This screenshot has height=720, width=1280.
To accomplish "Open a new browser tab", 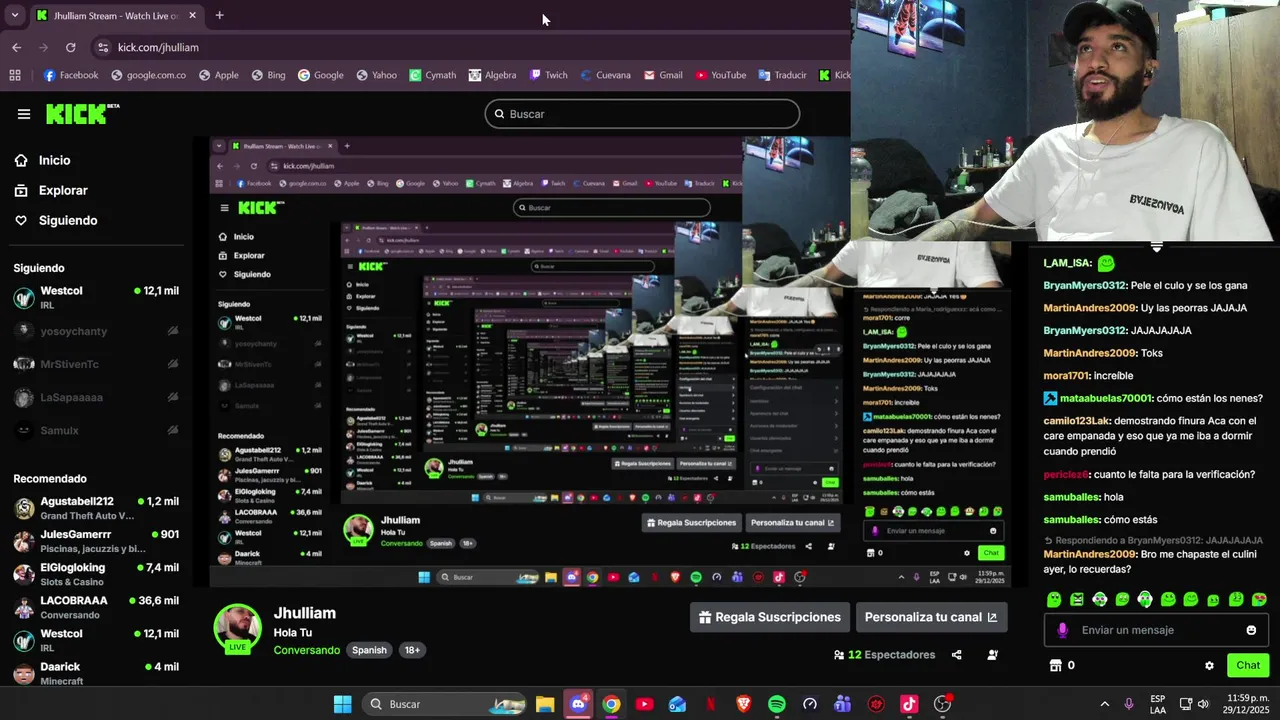I will tap(219, 15).
